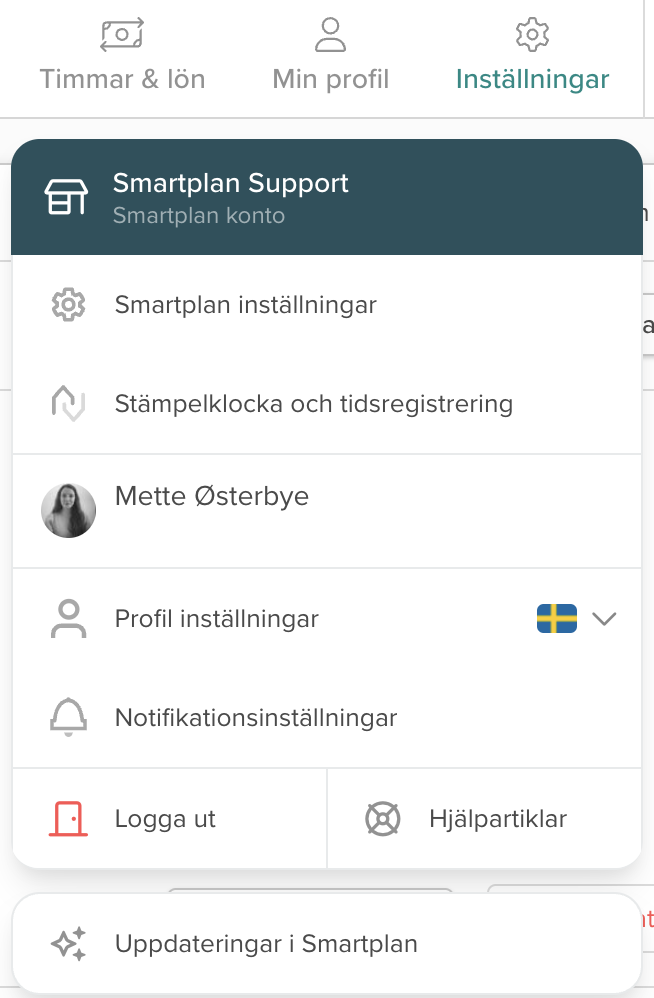654x998 pixels.
Task: Select Profil inställningar menu entry
Action: tap(217, 619)
